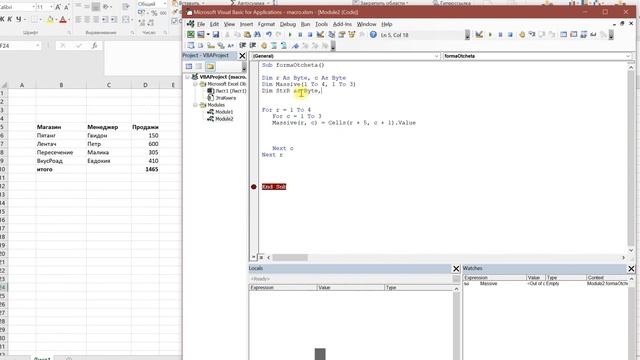Viewport: 640px width, 360px height.
Task: Close the Locals window panel
Action: (x=456, y=268)
